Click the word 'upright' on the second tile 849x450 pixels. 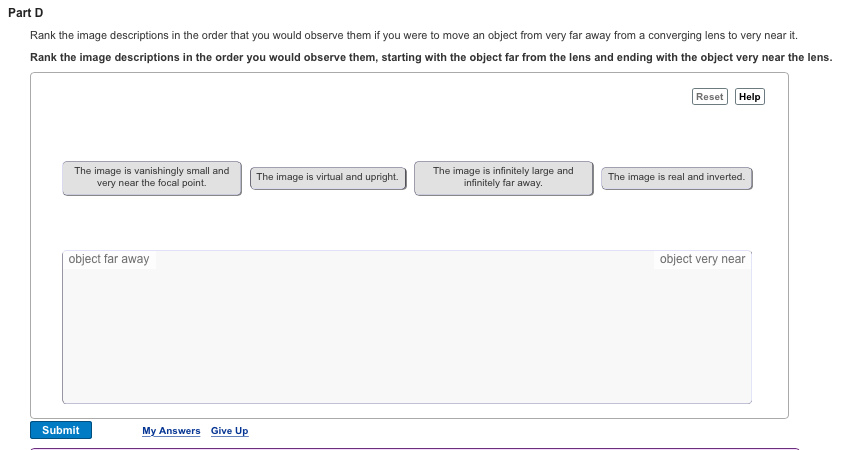point(381,177)
